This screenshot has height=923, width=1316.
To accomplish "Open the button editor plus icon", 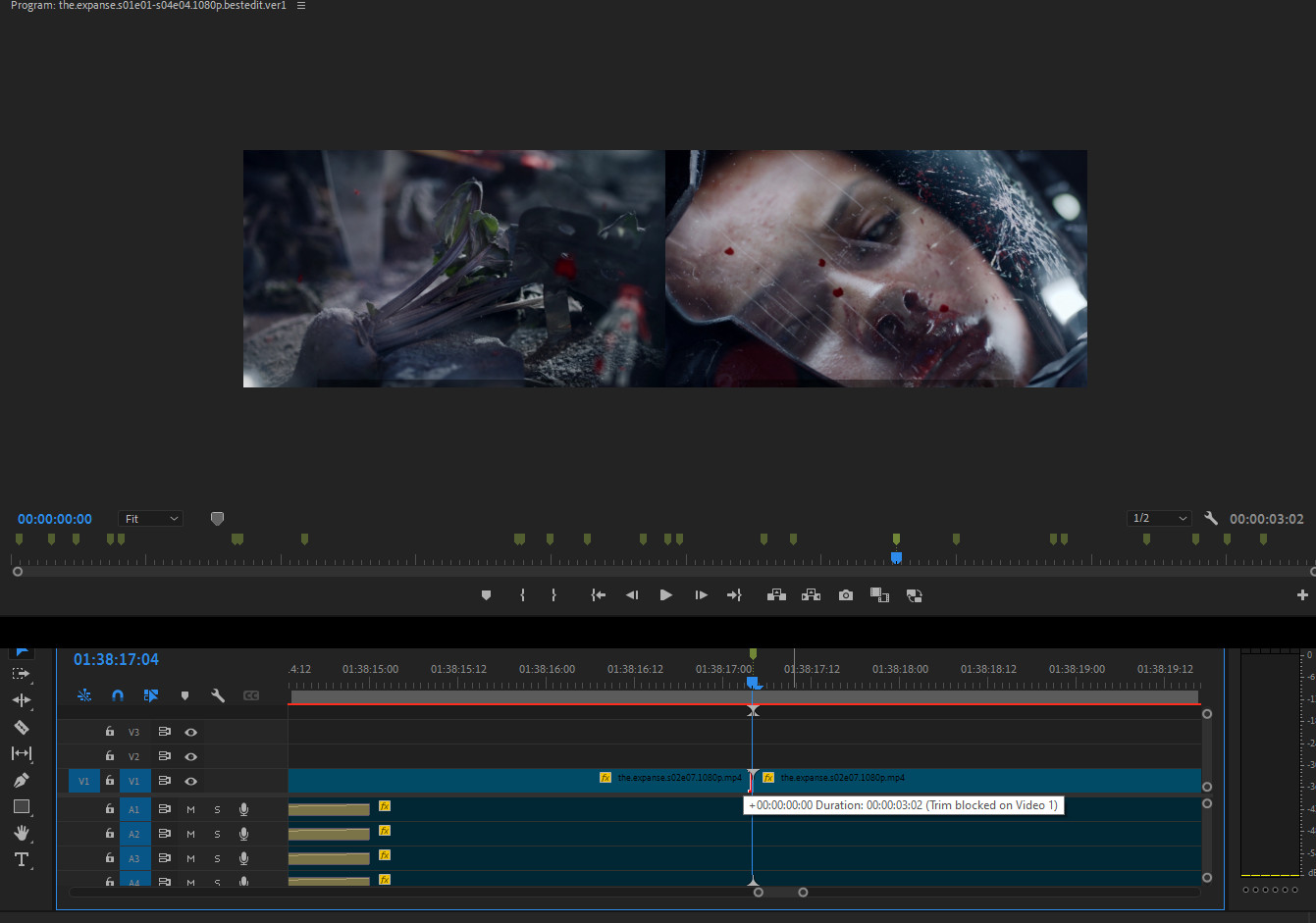I will coord(1302,595).
